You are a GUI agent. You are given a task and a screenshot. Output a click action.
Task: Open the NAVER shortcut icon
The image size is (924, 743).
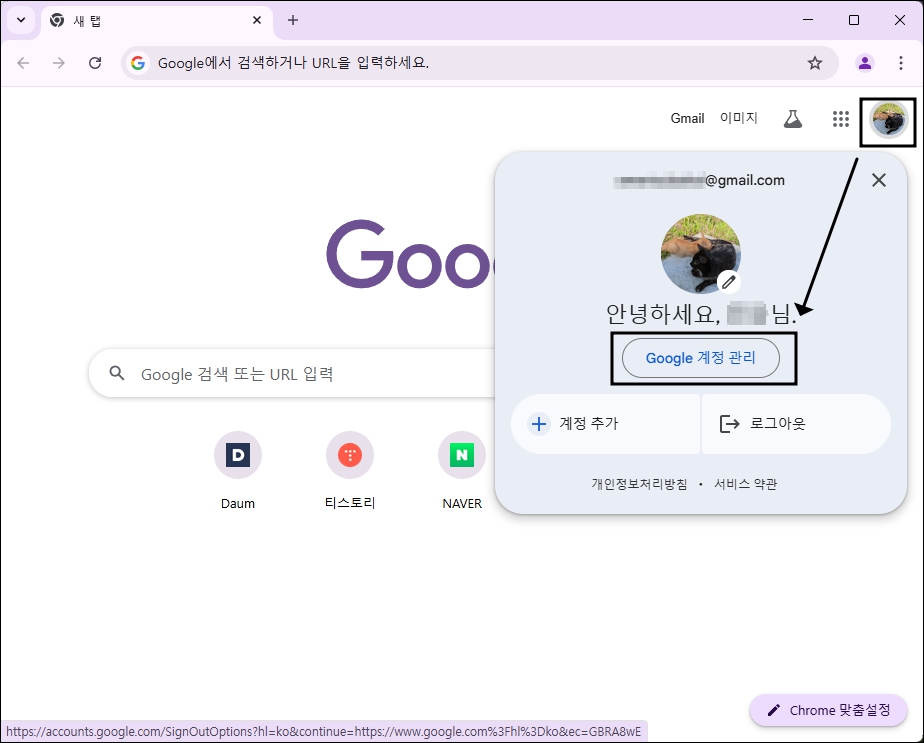click(461, 454)
